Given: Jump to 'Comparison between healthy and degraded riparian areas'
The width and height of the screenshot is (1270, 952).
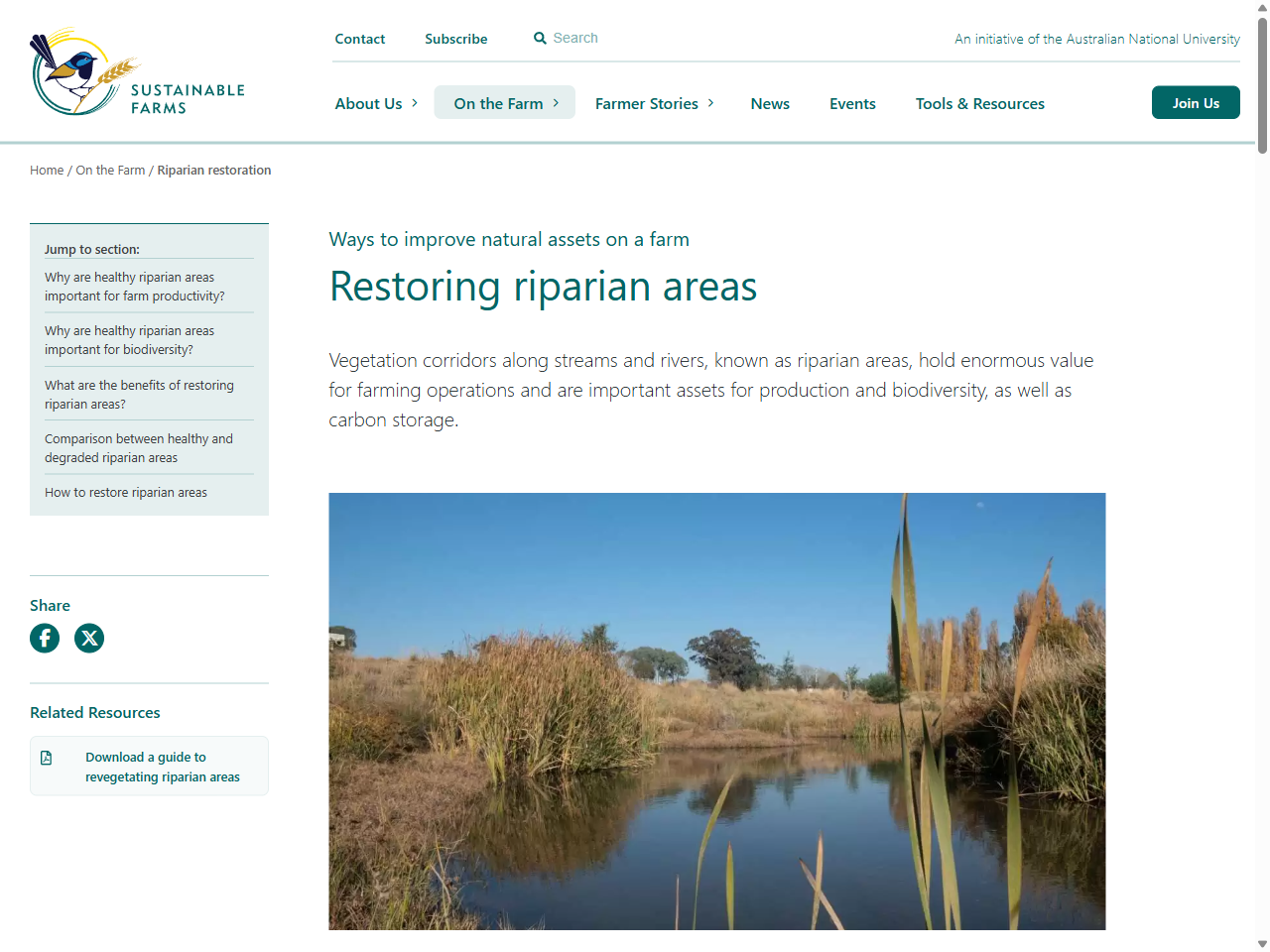Looking at the screenshot, I should pyautogui.click(x=139, y=447).
